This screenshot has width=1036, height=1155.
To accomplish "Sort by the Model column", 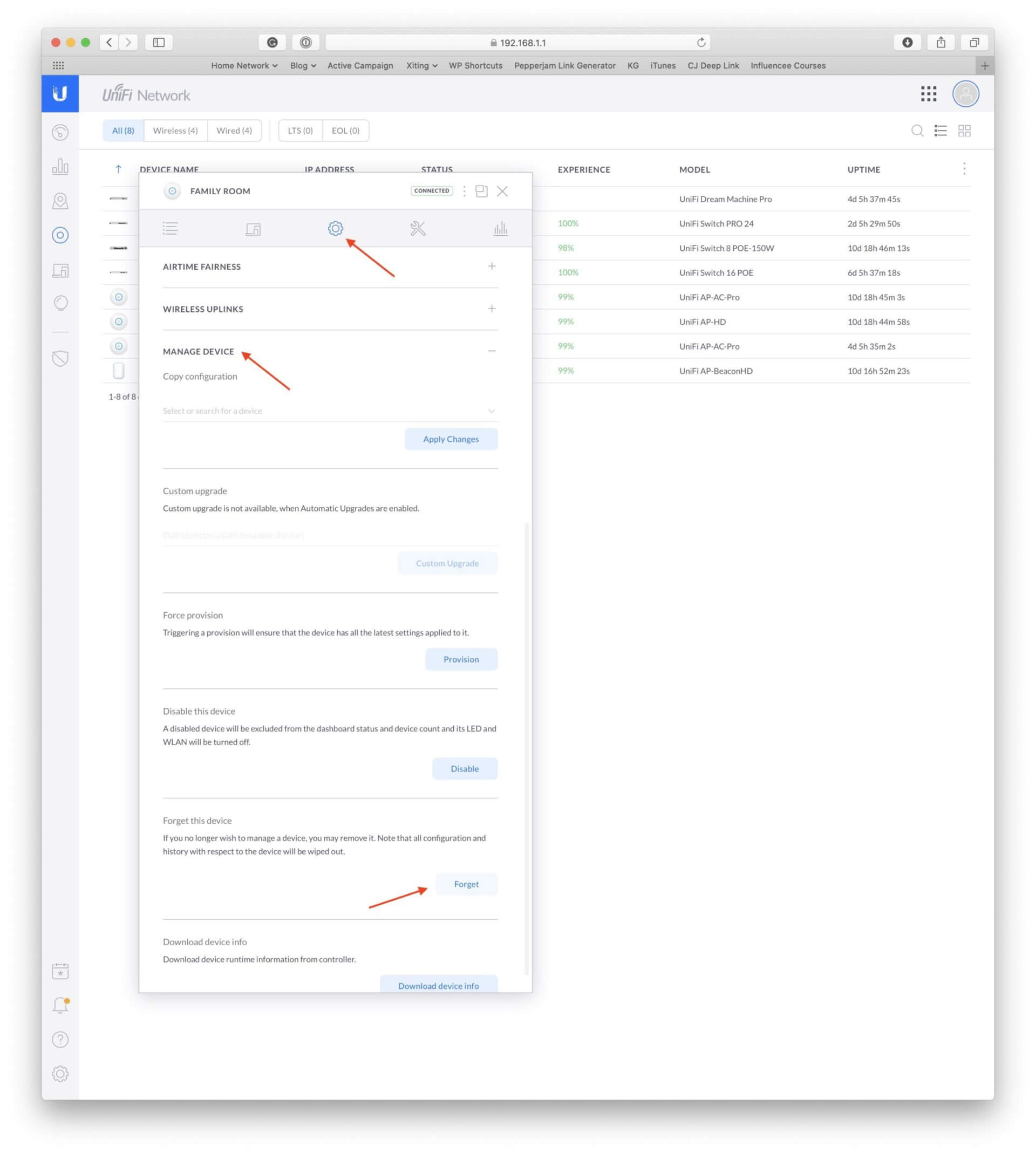I will coord(694,169).
